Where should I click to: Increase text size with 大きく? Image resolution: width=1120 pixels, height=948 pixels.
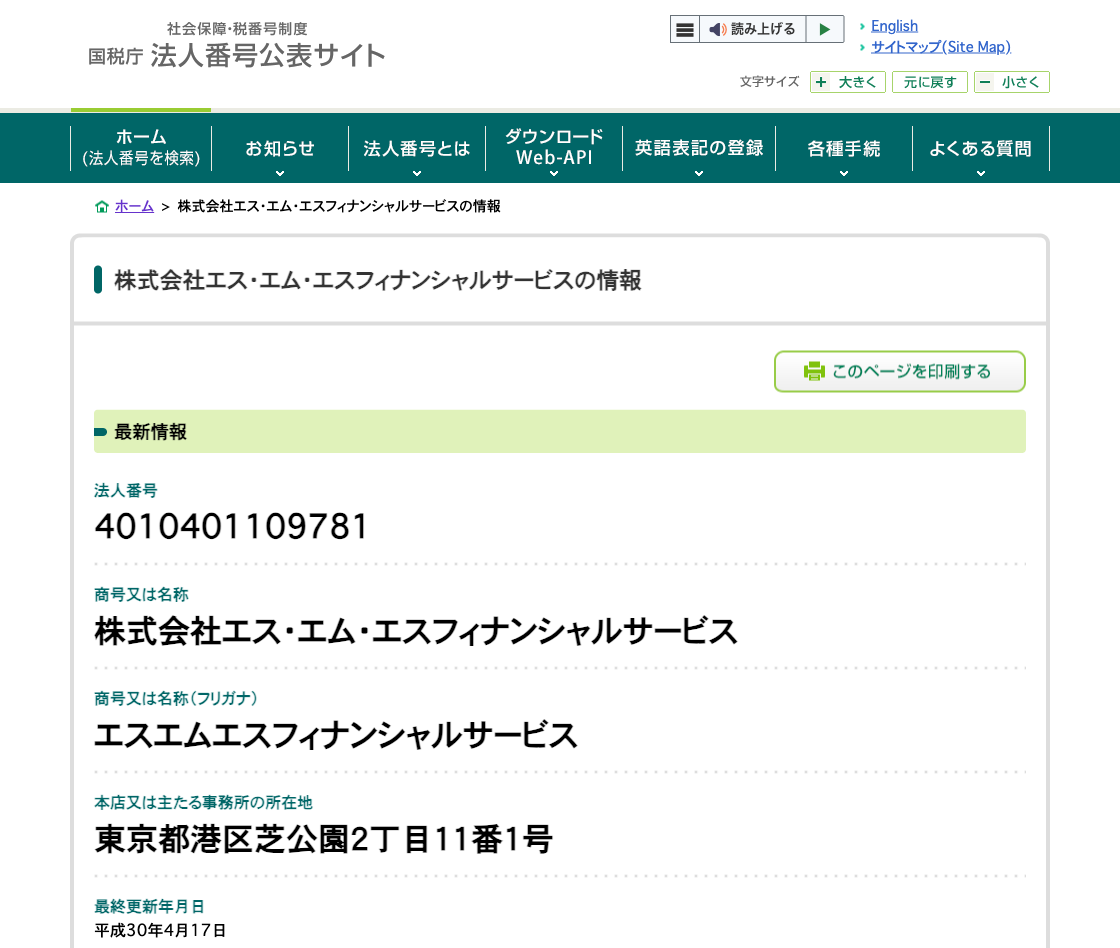pyautogui.click(x=847, y=82)
